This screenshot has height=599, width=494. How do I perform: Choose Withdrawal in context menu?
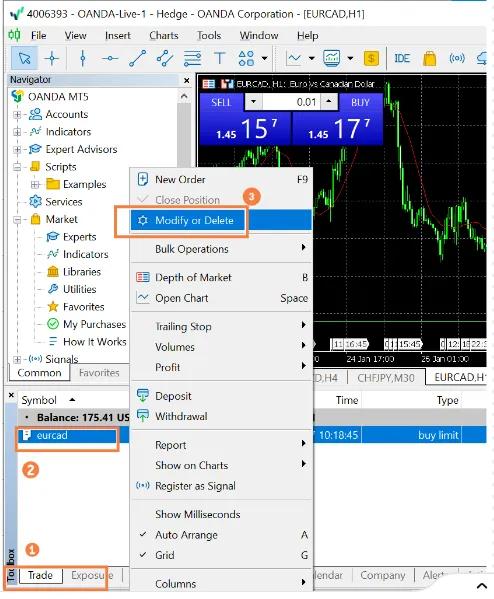click(x=222, y=416)
